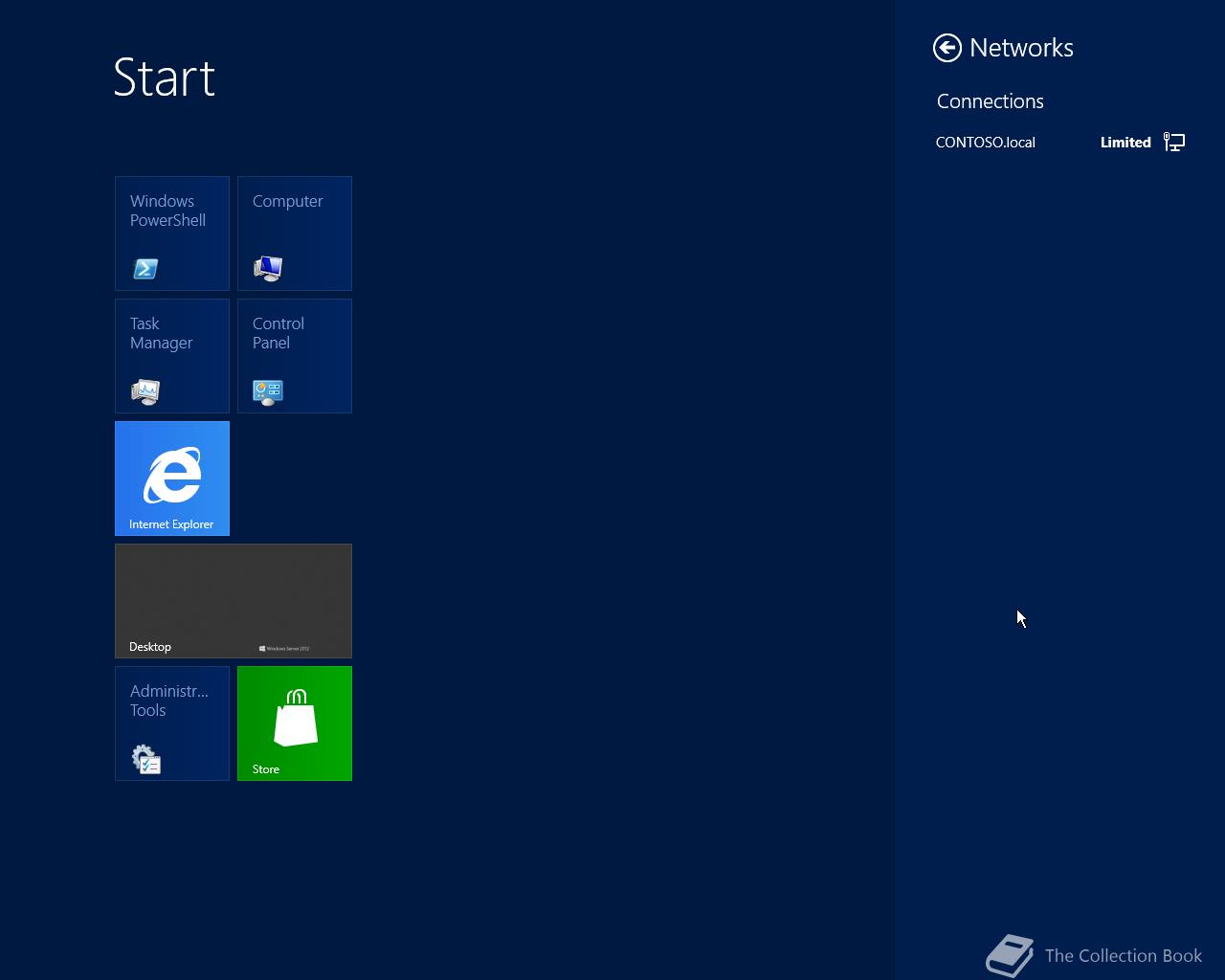Click the wired network icon beside Limited
This screenshot has width=1225, height=980.
[1174, 143]
